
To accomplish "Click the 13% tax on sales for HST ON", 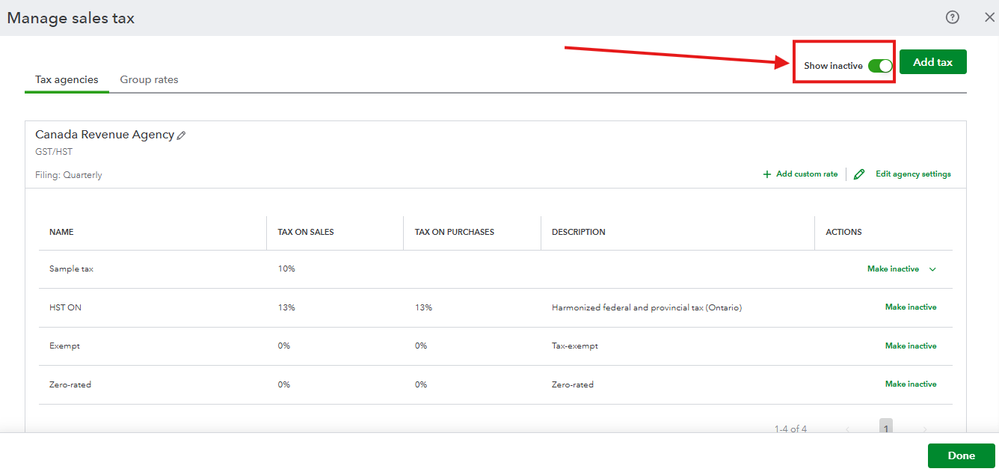I will coord(287,308).
